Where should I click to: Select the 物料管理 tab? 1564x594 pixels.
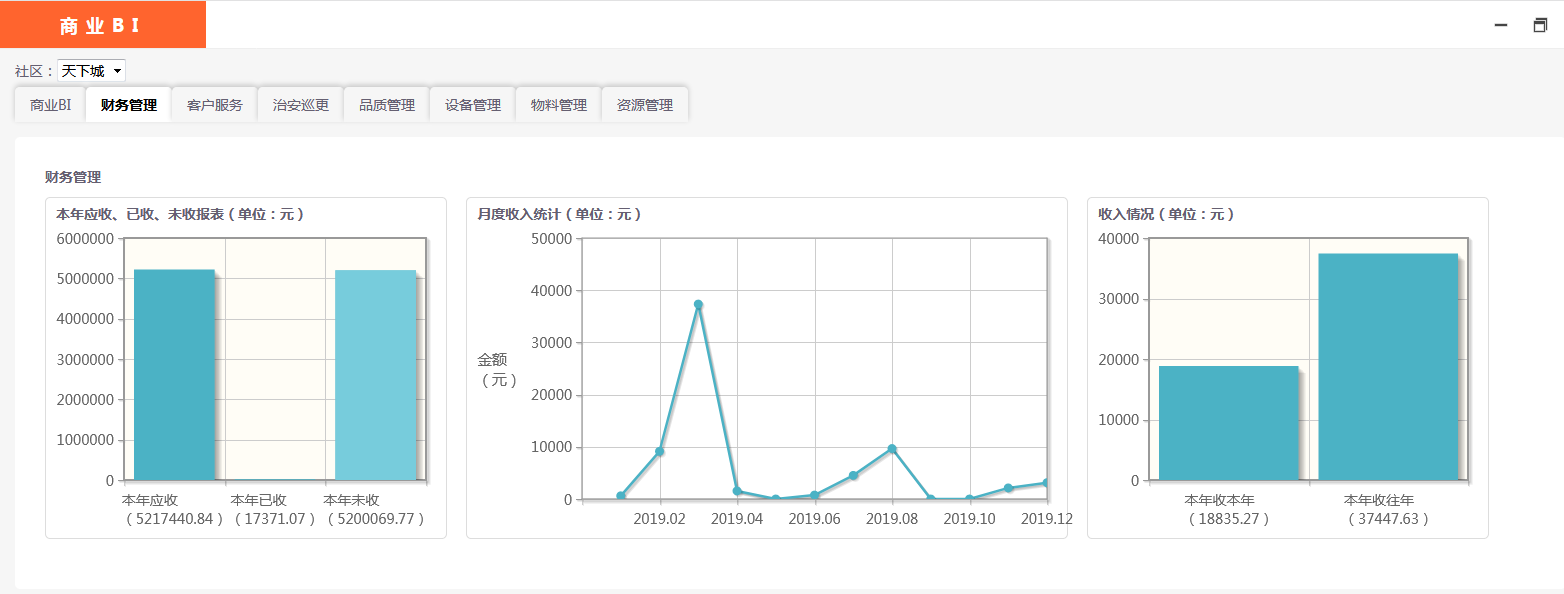(559, 105)
